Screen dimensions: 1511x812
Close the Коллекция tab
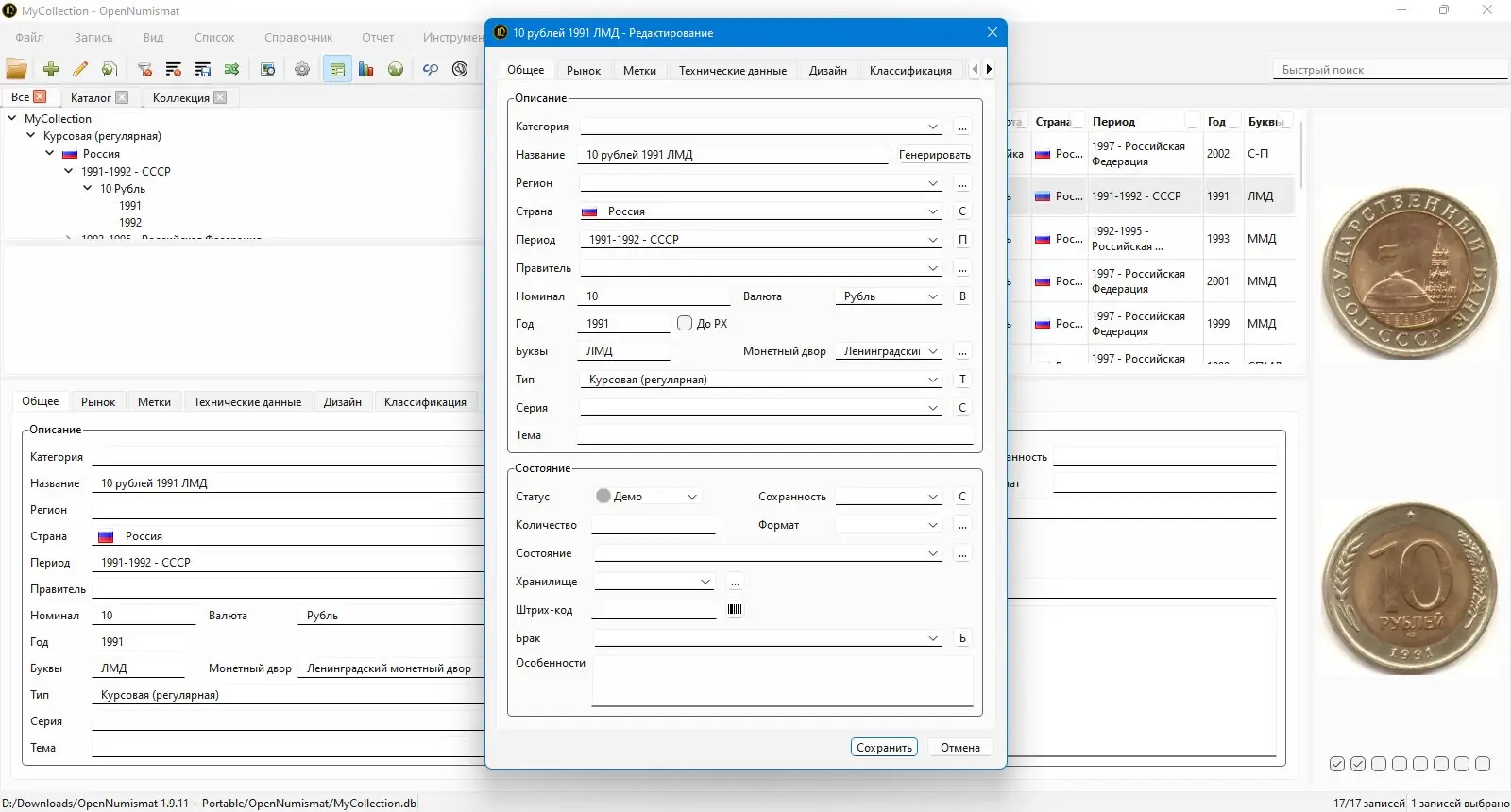(220, 97)
